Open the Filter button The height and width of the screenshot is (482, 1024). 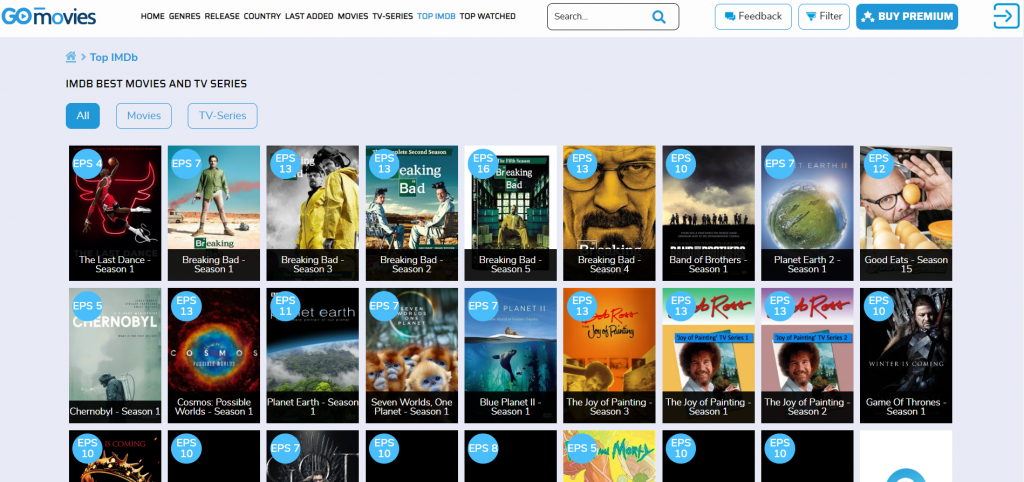[824, 17]
